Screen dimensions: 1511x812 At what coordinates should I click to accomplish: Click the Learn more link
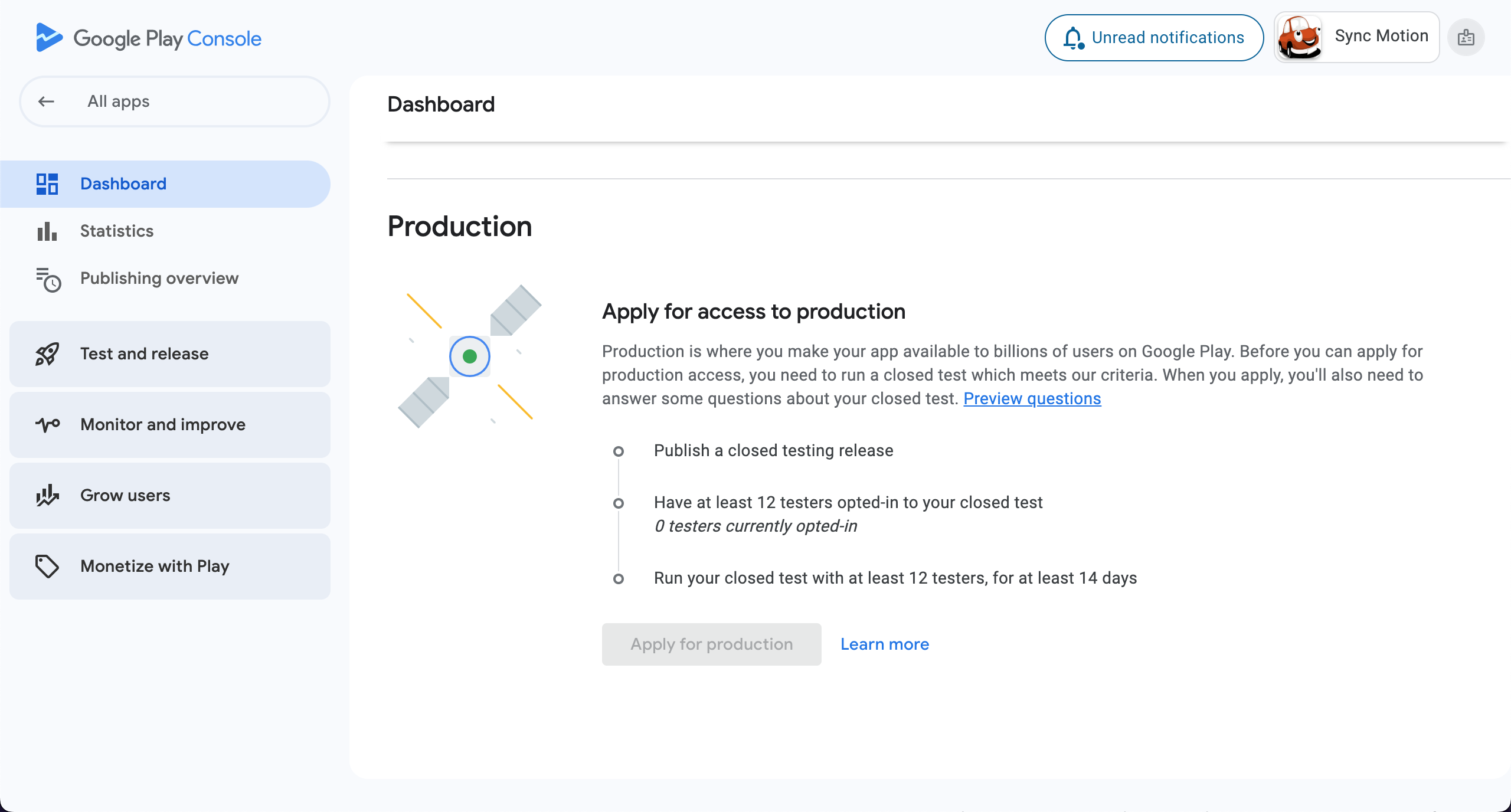(885, 644)
